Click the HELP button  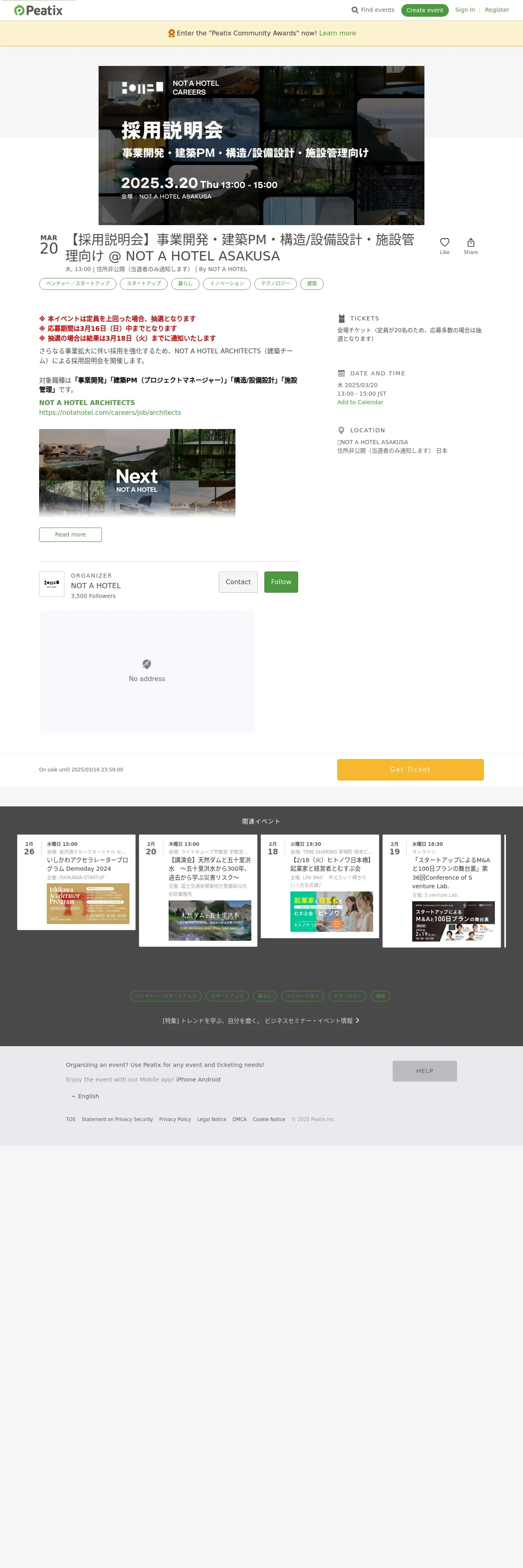(x=425, y=1071)
